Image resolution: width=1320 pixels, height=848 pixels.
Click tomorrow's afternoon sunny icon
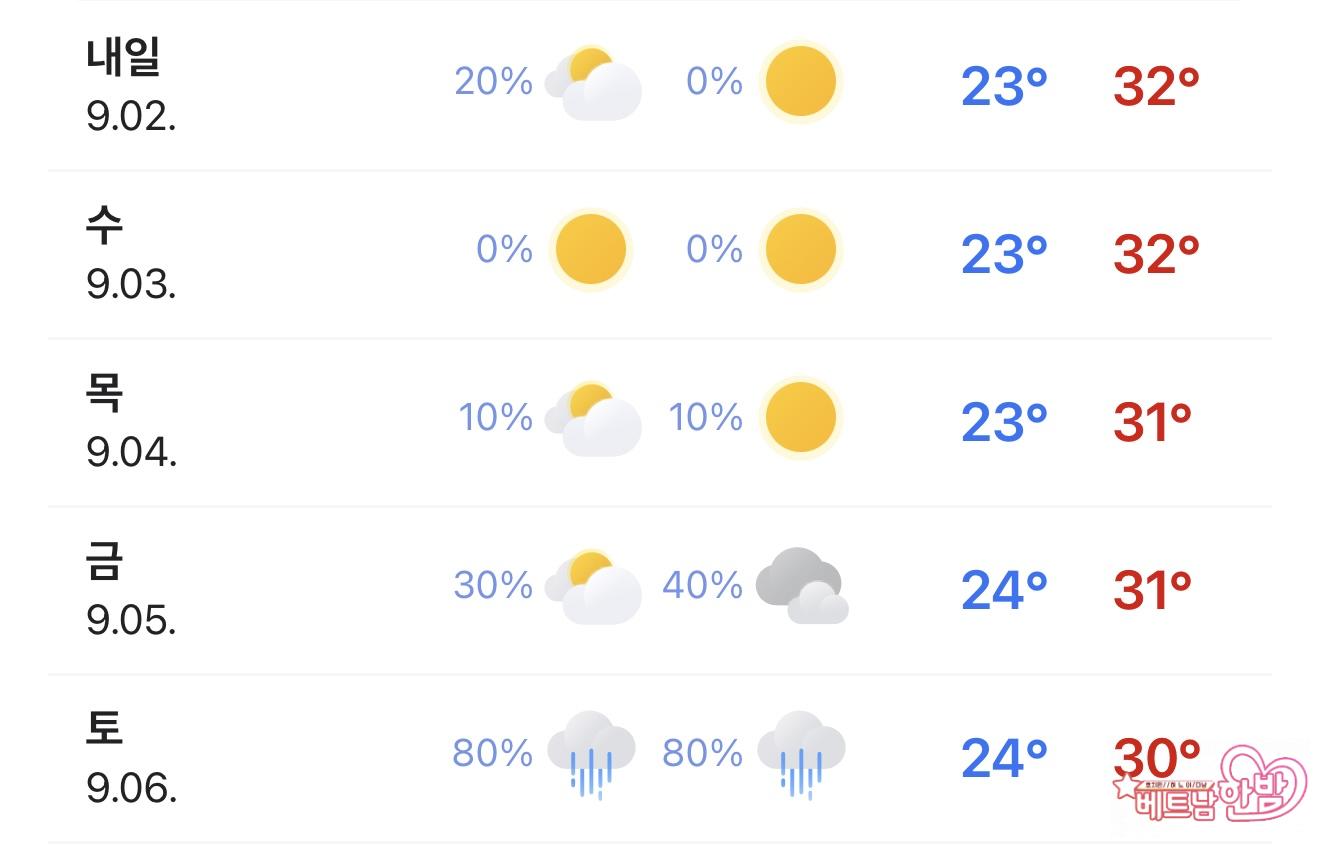tap(800, 82)
